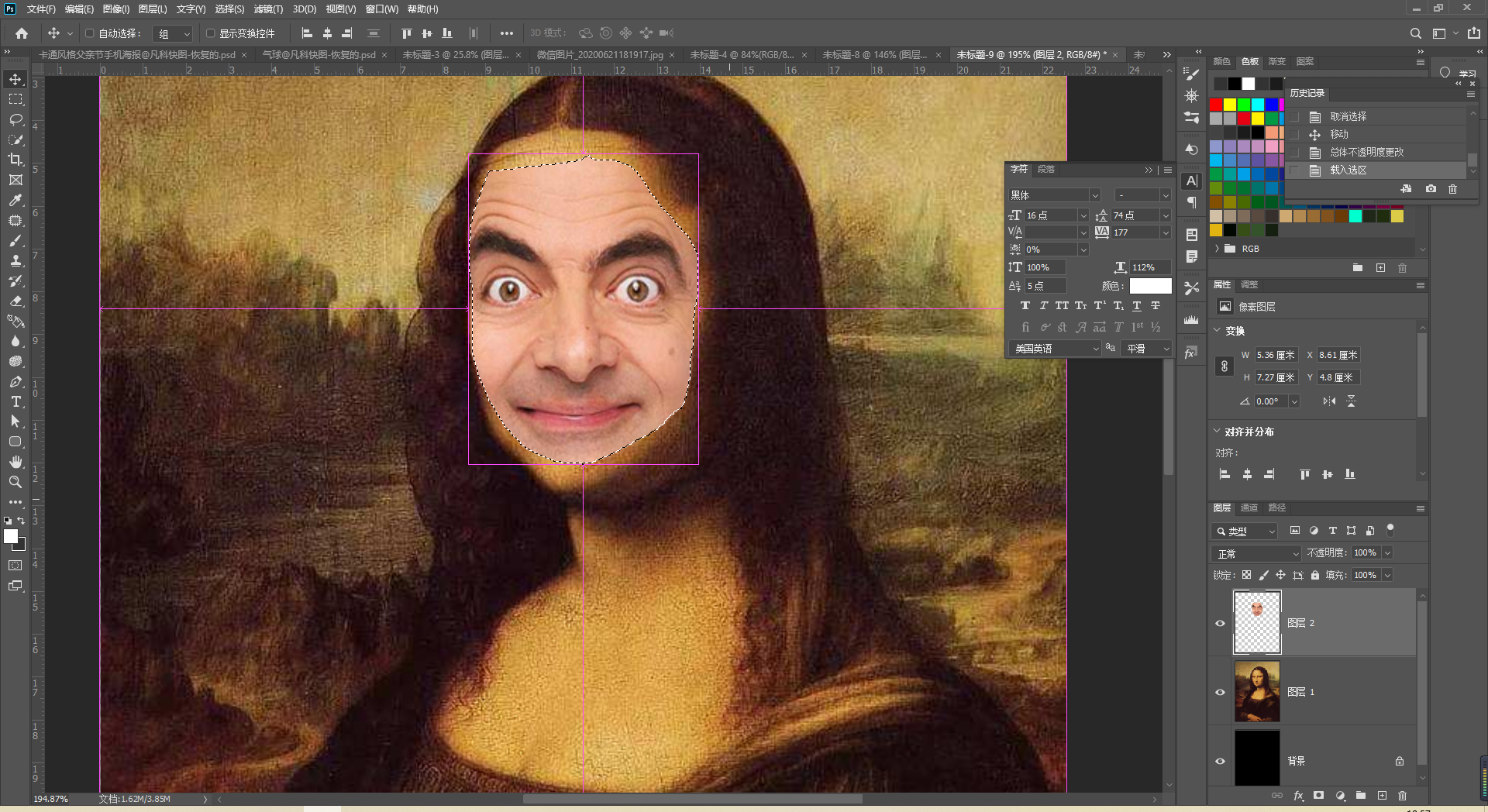Switch to the 通道 tab

tap(1249, 507)
